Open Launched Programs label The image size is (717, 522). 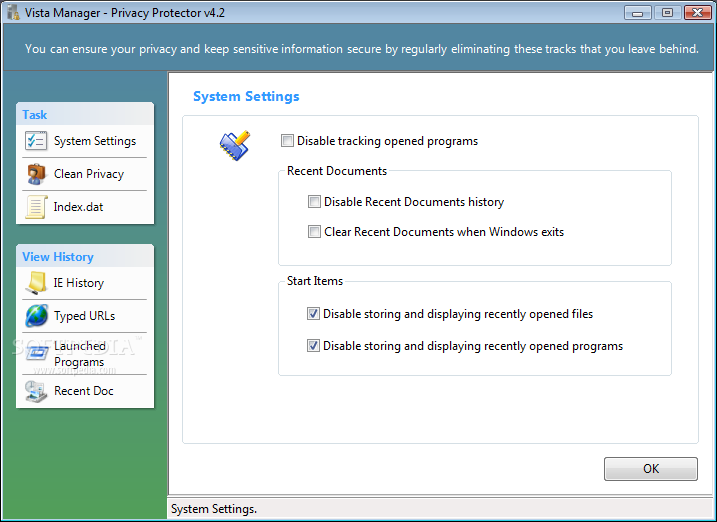coord(80,354)
